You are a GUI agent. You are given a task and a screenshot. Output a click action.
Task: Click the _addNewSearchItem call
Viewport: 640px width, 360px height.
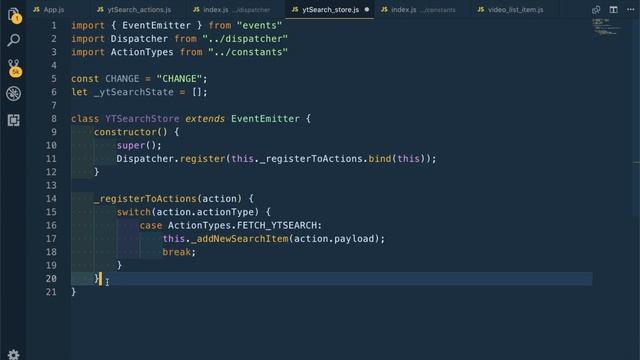click(x=240, y=239)
